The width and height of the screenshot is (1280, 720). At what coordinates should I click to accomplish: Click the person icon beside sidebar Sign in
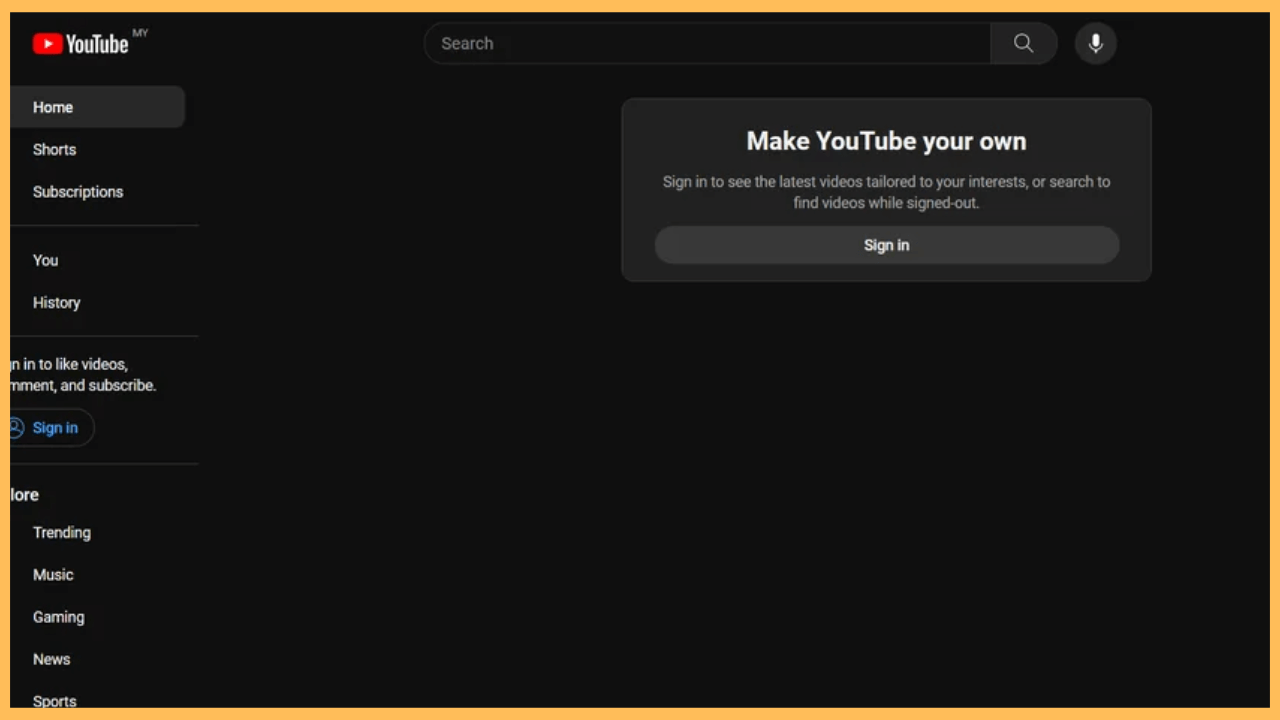[15, 427]
